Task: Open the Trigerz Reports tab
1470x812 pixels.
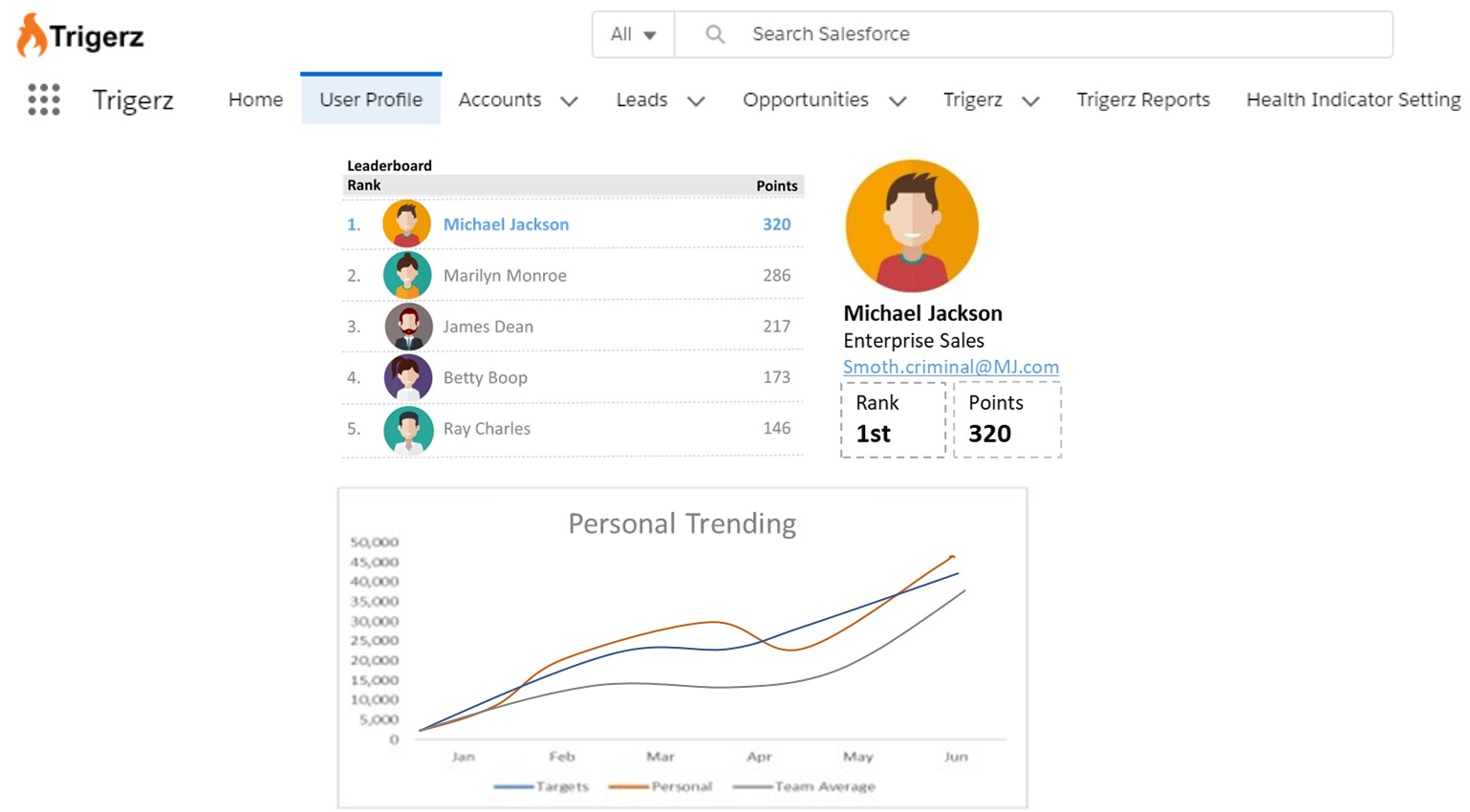Action: pyautogui.click(x=1143, y=99)
